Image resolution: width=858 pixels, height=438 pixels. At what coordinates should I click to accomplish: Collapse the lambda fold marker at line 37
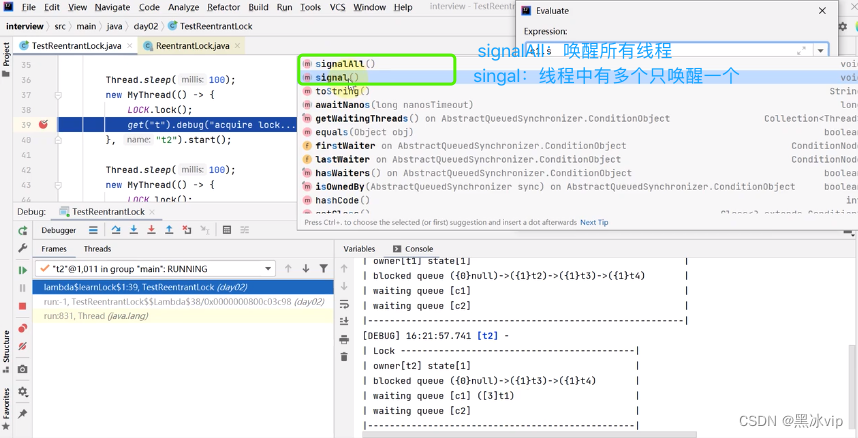point(57,95)
